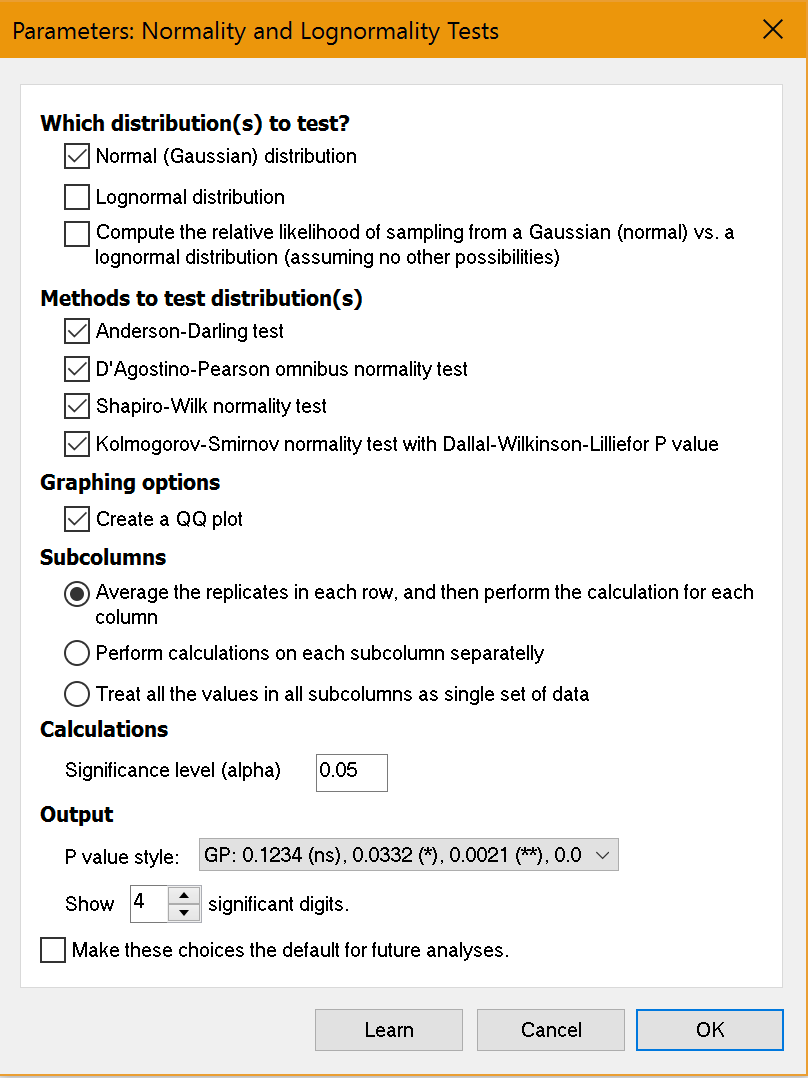Screen dimensions: 808x1078
Task: Uncheck the Kolmogorov-Smirnov normality test
Action: pyautogui.click(x=76, y=443)
